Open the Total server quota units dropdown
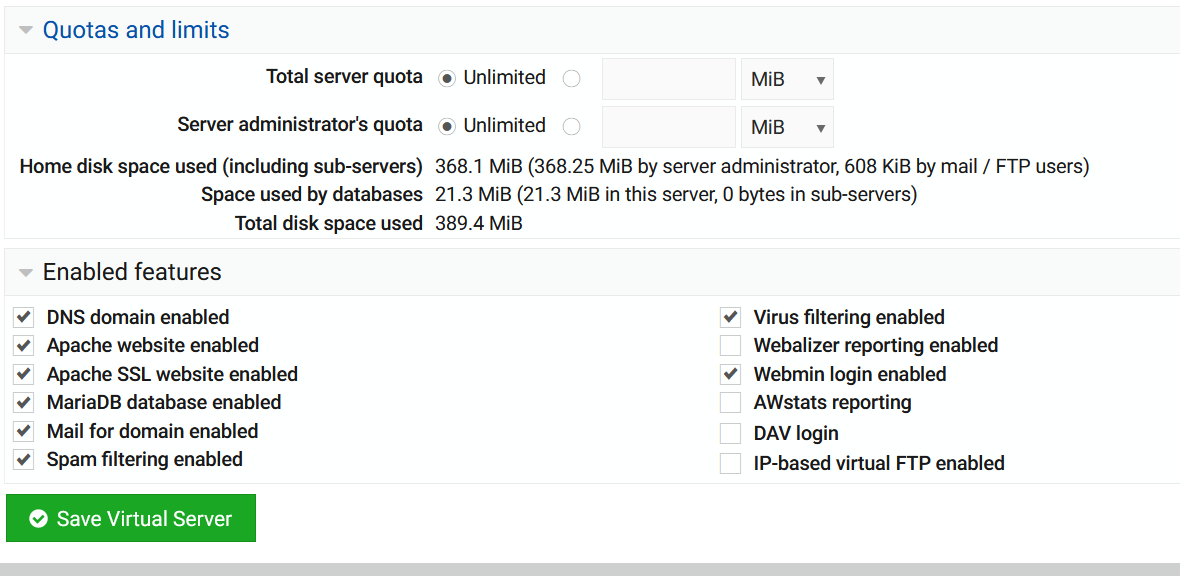Viewport: 1180px width, 576px height. (787, 78)
